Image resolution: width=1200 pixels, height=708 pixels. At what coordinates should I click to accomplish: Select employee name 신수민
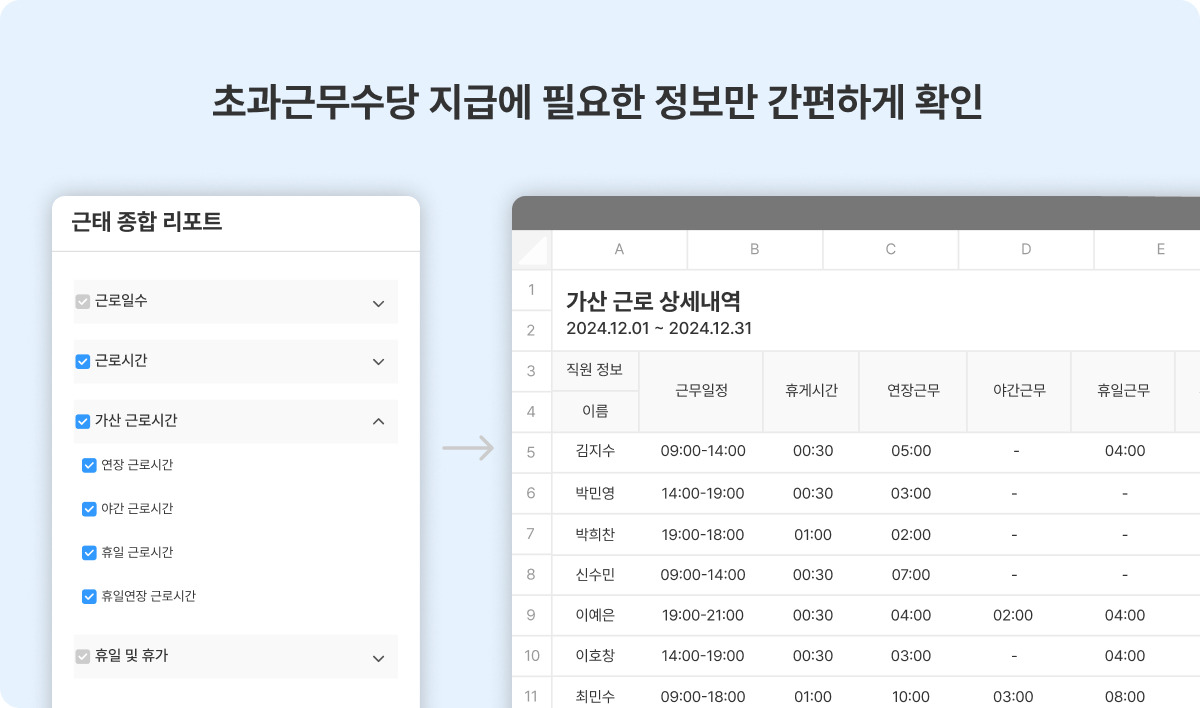(595, 575)
